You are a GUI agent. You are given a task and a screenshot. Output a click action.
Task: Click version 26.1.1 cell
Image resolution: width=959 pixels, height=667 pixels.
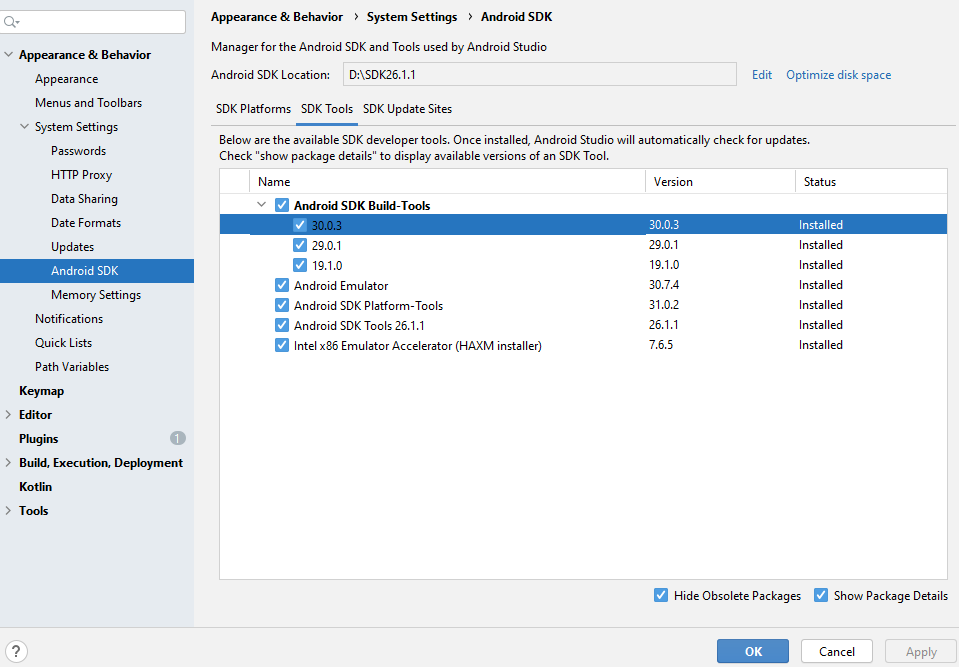coord(663,325)
